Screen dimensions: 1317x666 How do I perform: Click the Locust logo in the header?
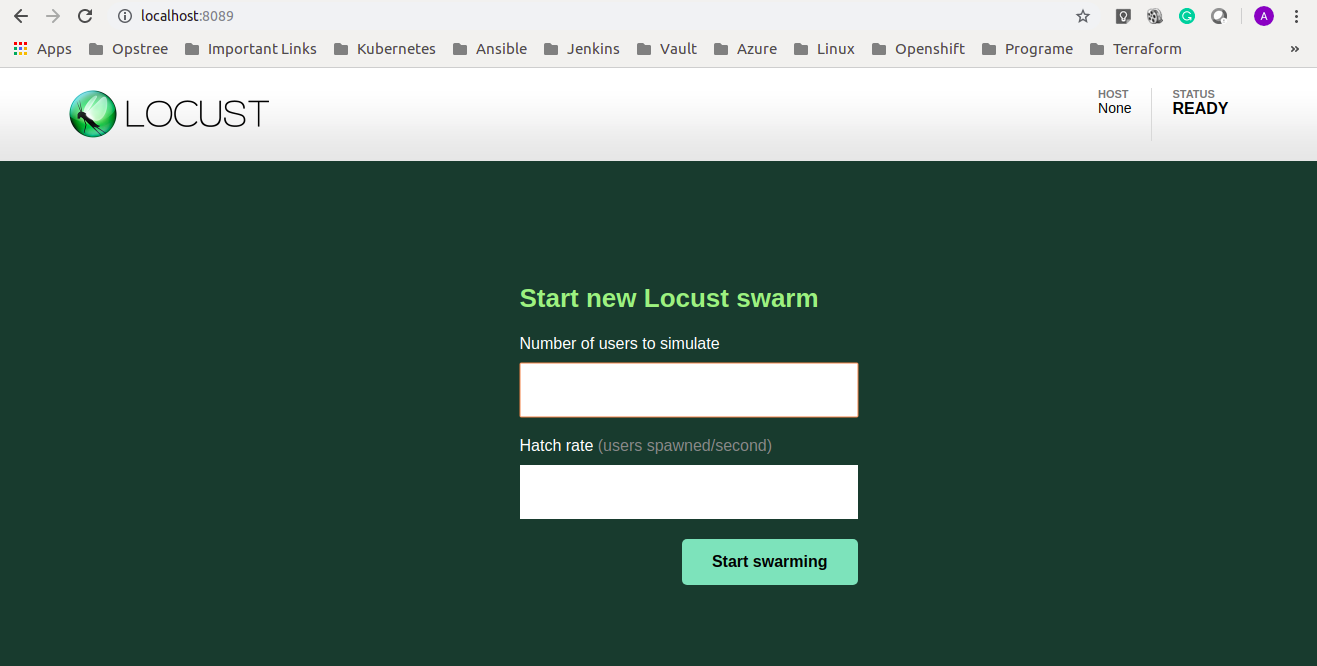[x=168, y=114]
